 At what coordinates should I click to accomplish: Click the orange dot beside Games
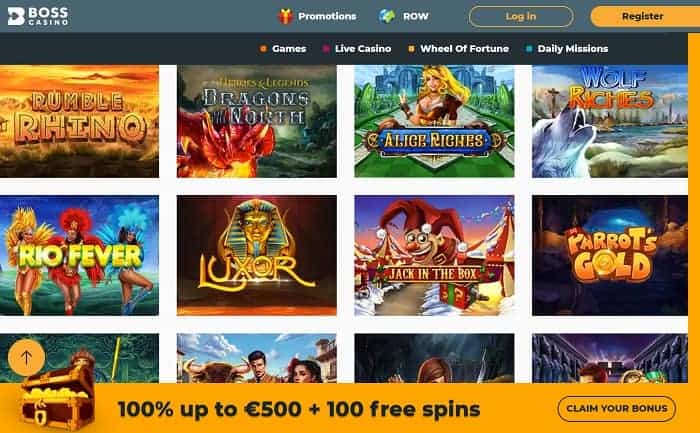[x=263, y=49]
